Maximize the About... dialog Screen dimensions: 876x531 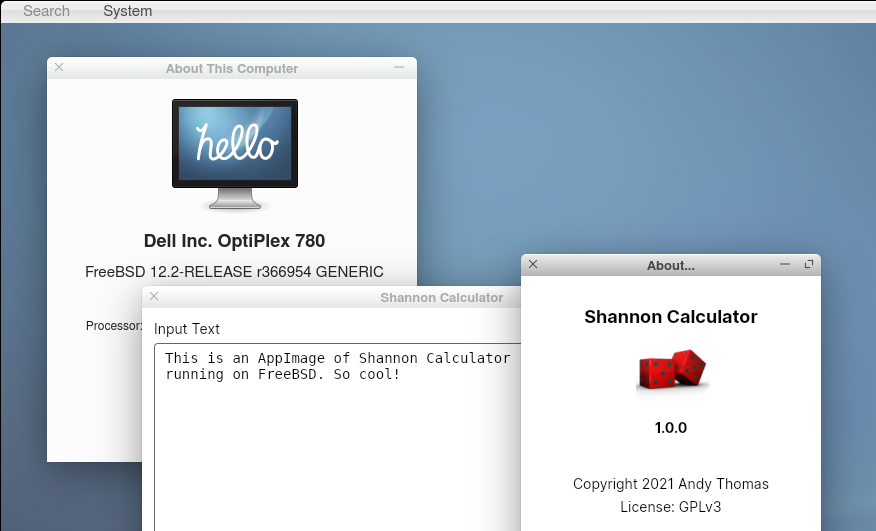click(x=808, y=264)
